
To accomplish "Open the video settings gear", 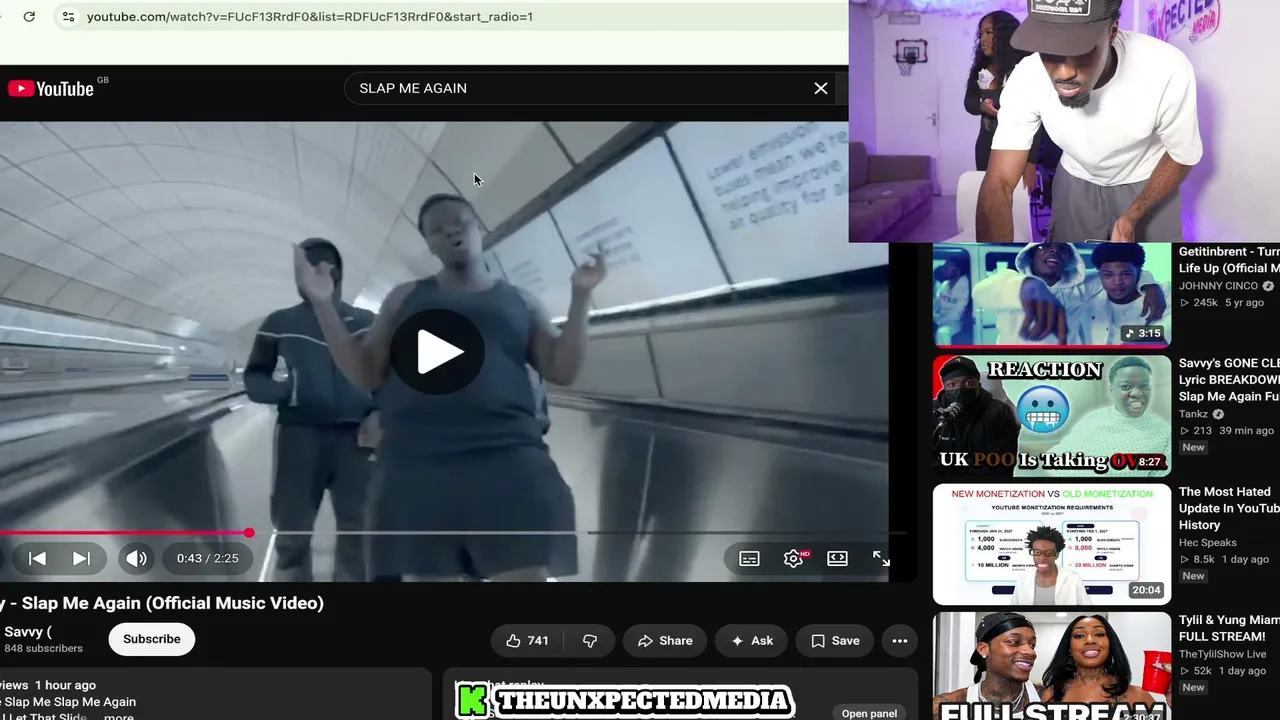I will point(794,558).
